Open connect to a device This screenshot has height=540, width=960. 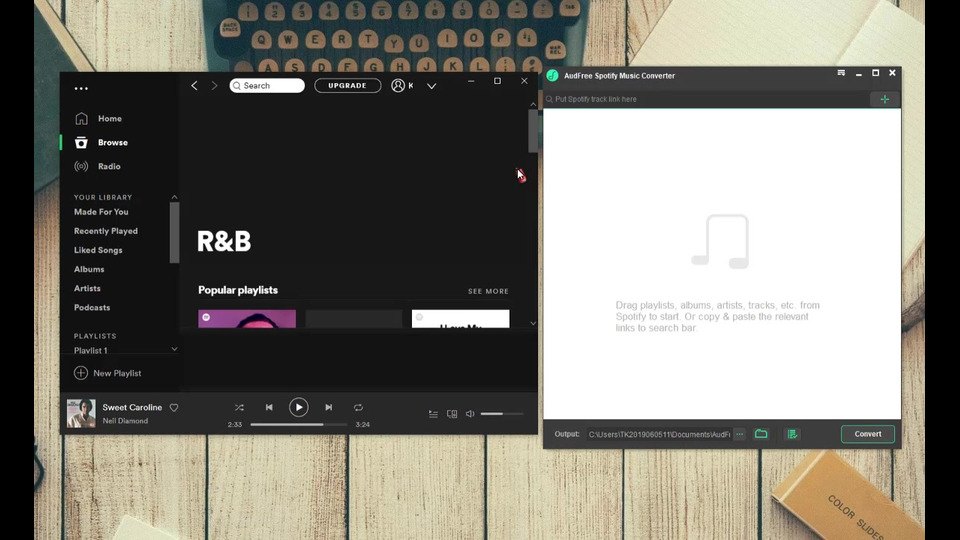452,414
